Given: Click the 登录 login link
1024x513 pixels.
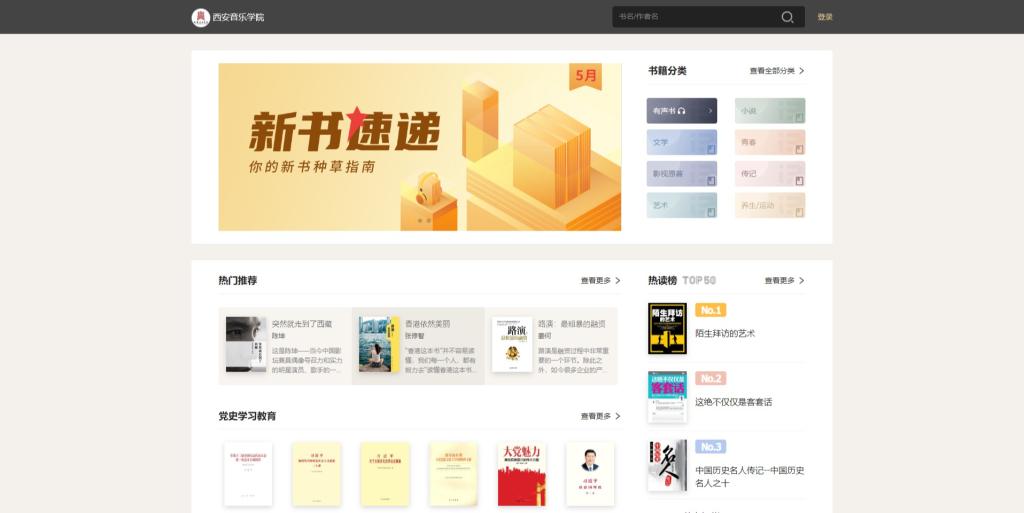Looking at the screenshot, I should 824,17.
